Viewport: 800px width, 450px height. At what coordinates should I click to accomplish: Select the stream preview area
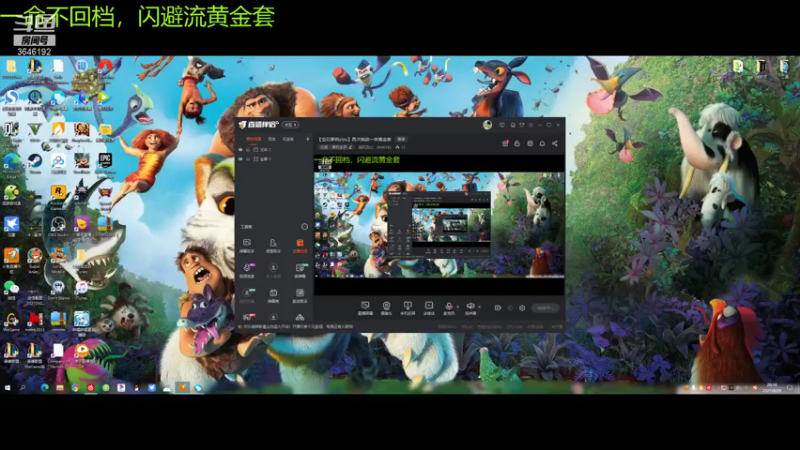(x=439, y=224)
